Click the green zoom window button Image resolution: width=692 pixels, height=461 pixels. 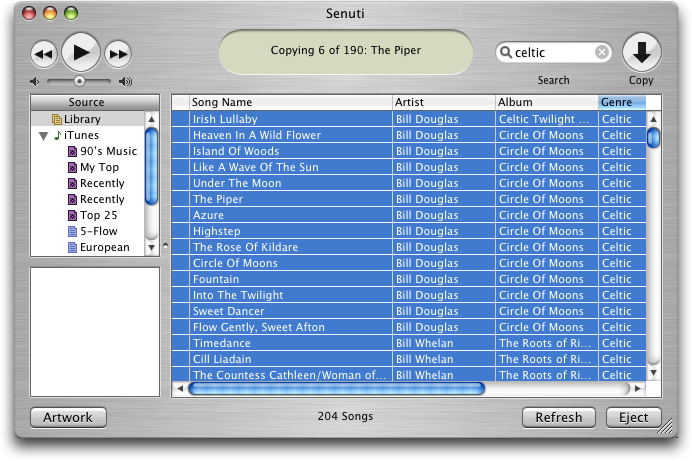tap(71, 13)
